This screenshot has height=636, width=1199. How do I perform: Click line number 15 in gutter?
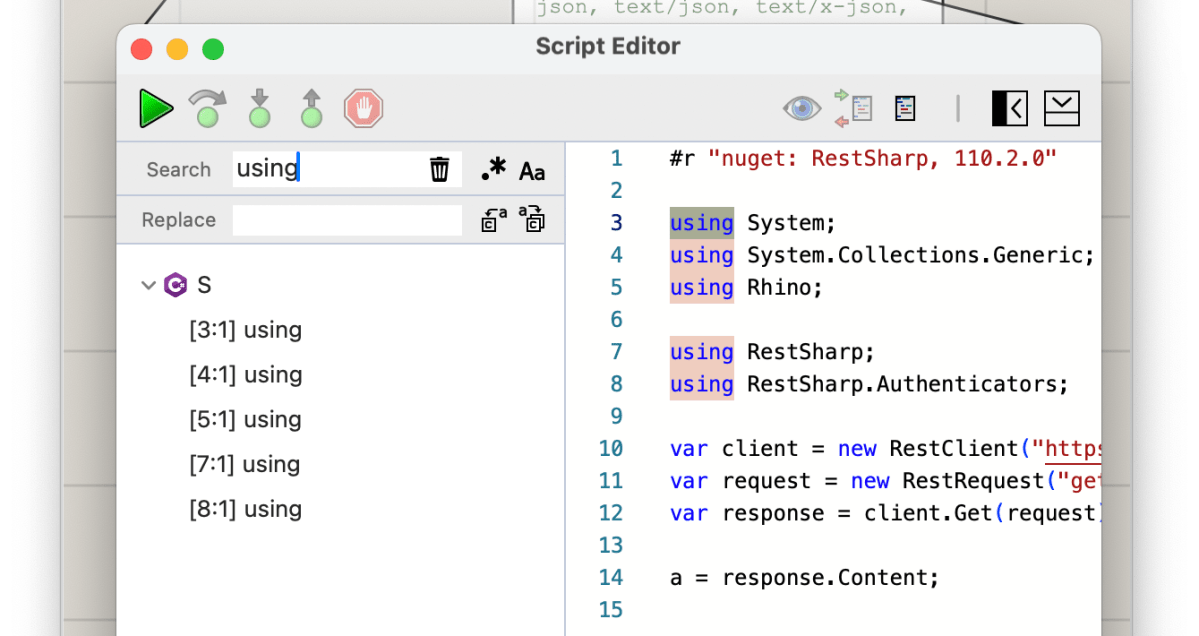611,609
